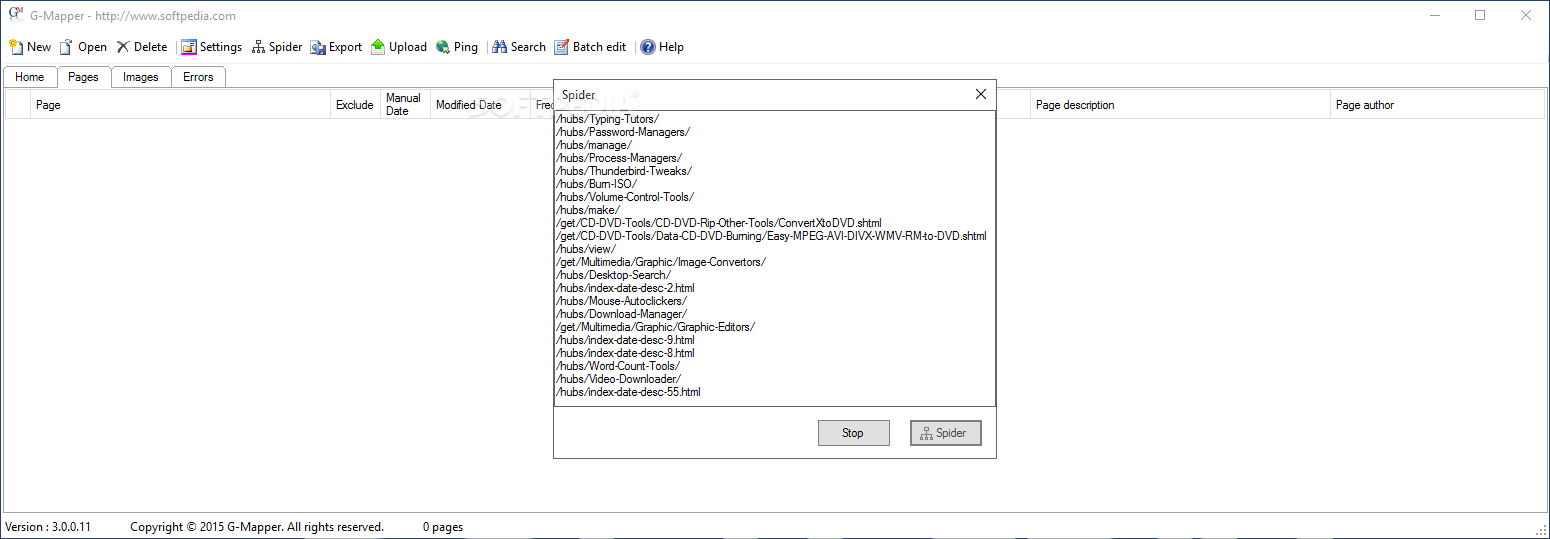1550x539 pixels.
Task: Switch to the Images tab
Action: click(x=141, y=77)
